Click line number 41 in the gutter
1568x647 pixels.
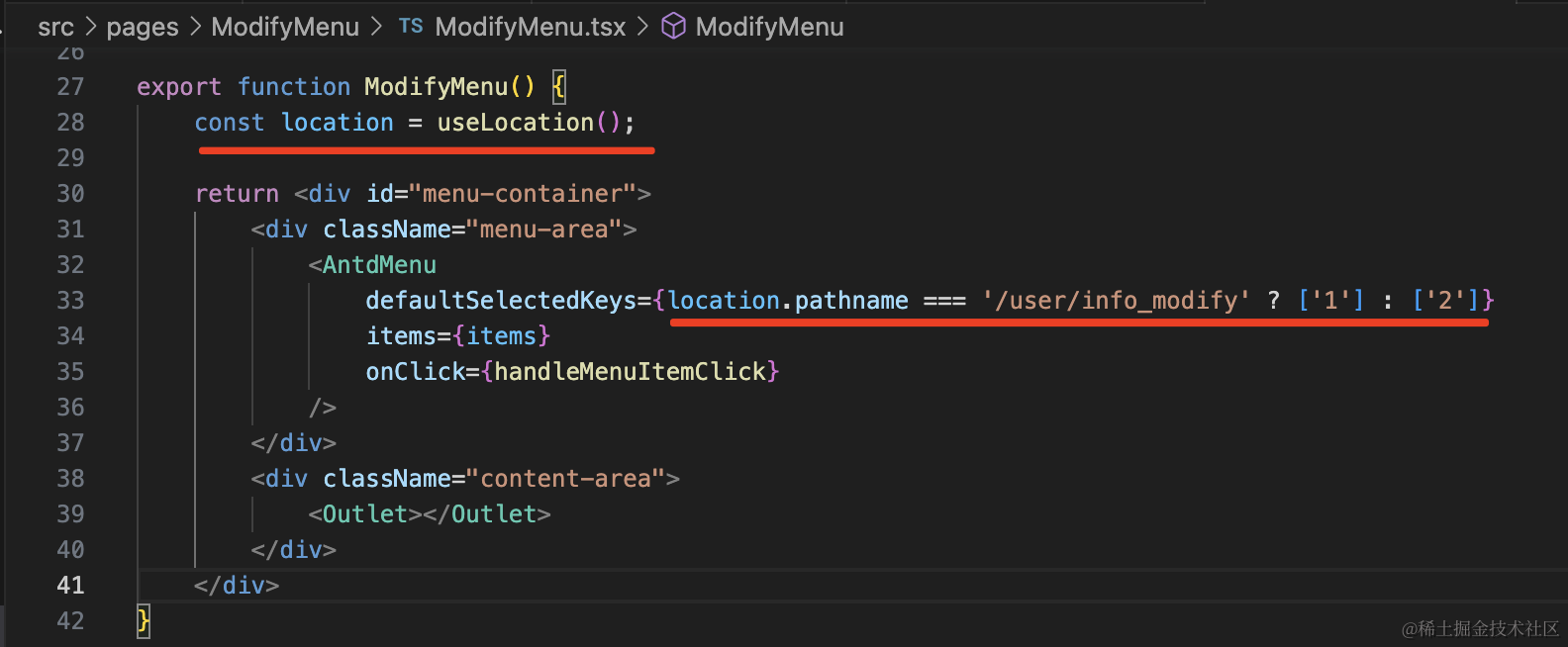click(70, 586)
